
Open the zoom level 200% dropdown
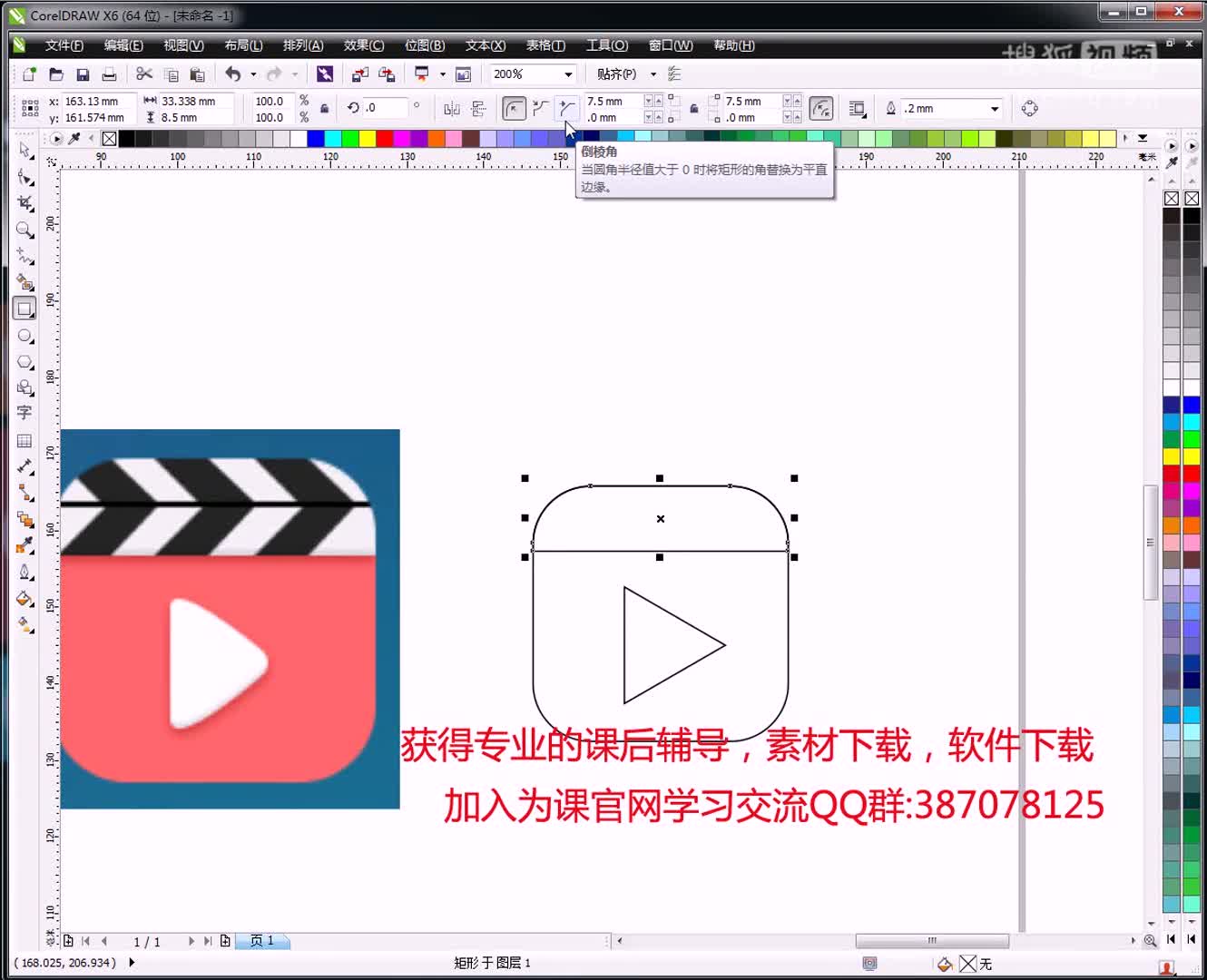pos(568,74)
